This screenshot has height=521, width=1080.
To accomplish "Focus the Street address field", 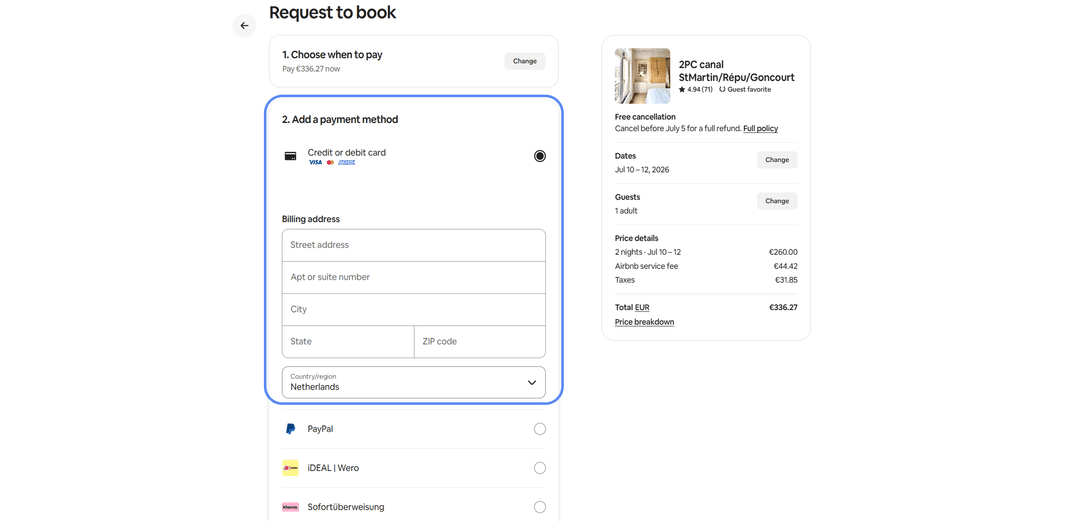I will 414,245.
